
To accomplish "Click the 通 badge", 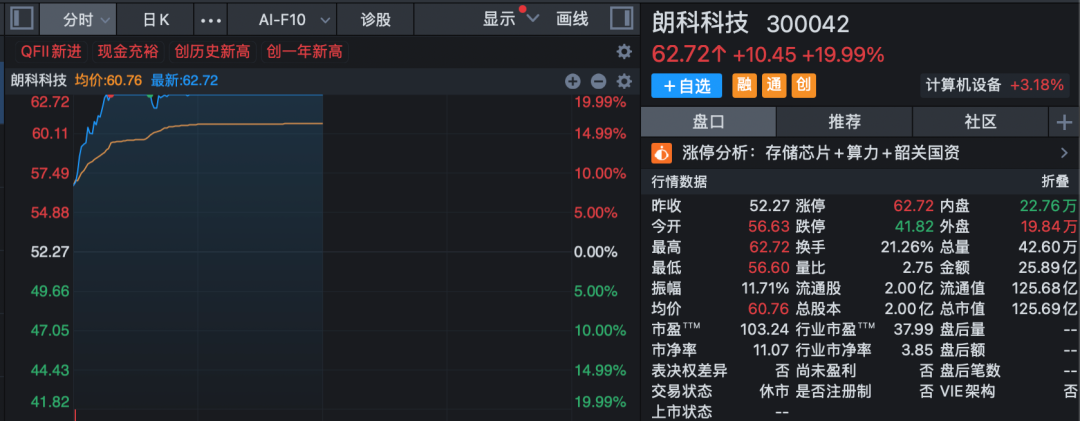I will tap(773, 85).
